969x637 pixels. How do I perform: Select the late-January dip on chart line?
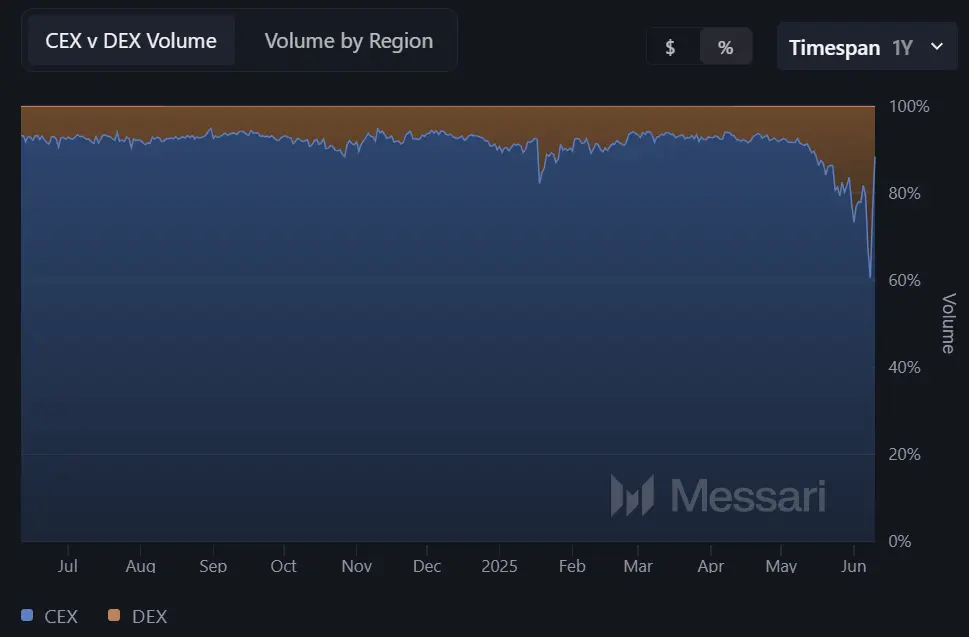540,182
